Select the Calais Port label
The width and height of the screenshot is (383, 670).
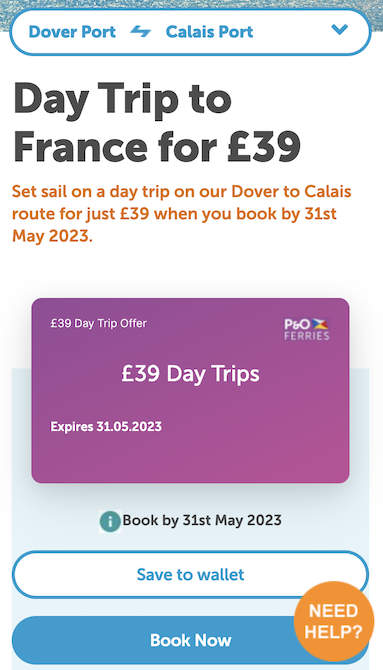pos(209,32)
